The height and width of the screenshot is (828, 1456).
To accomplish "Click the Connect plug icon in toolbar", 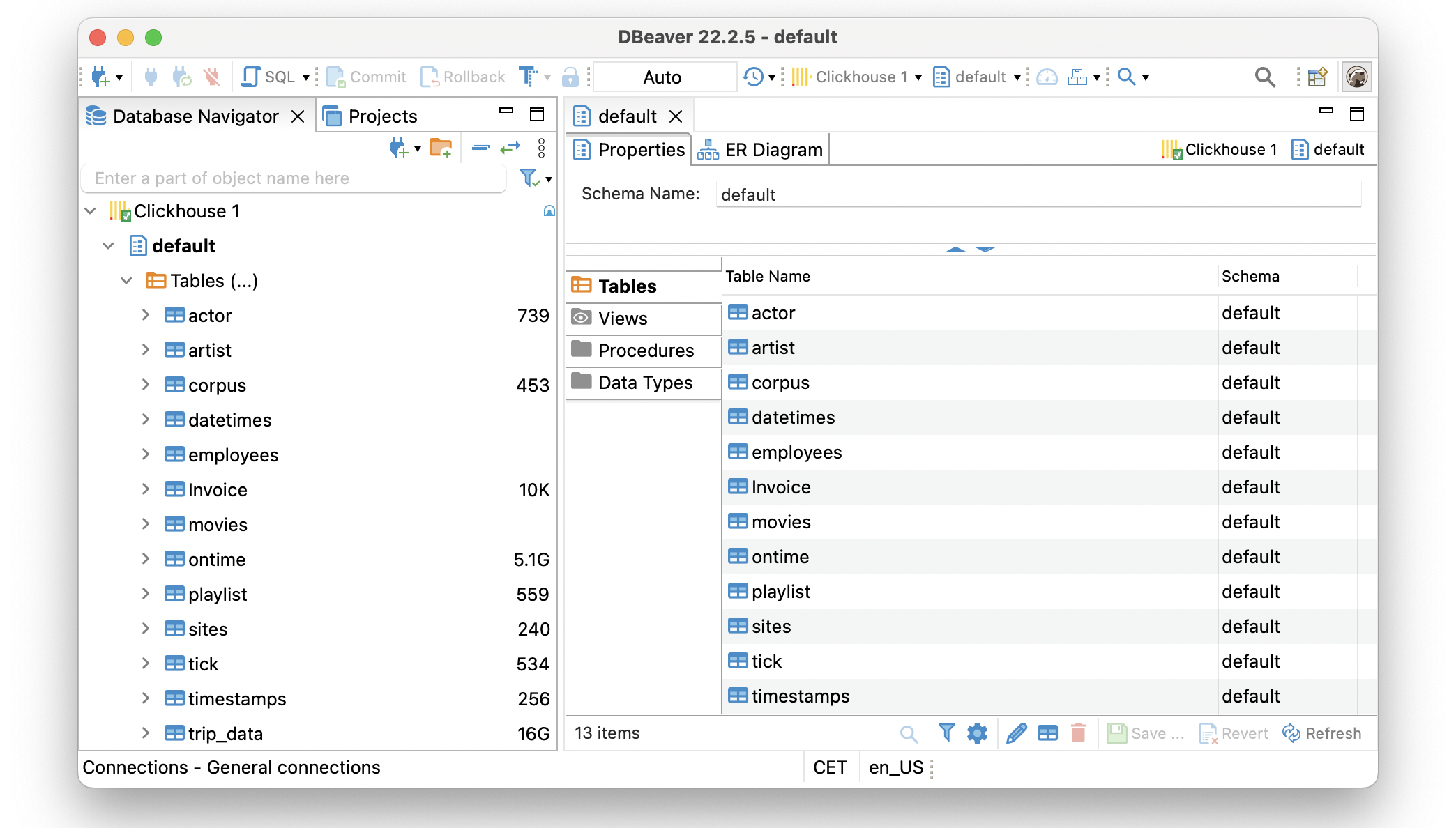I will coord(151,77).
